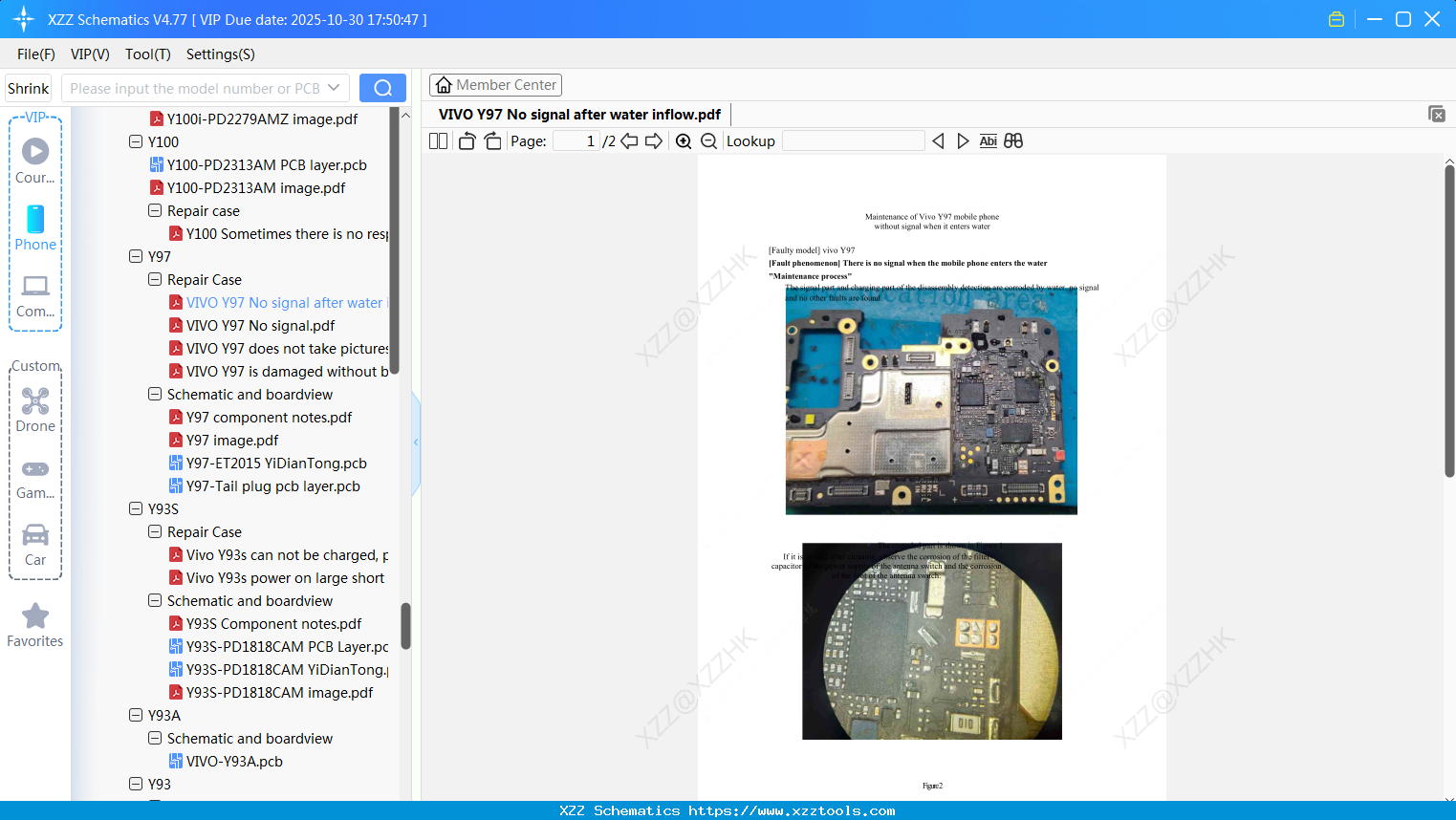Find previous lookup match triangle
The width and height of the screenshot is (1456, 820).
[x=938, y=141]
